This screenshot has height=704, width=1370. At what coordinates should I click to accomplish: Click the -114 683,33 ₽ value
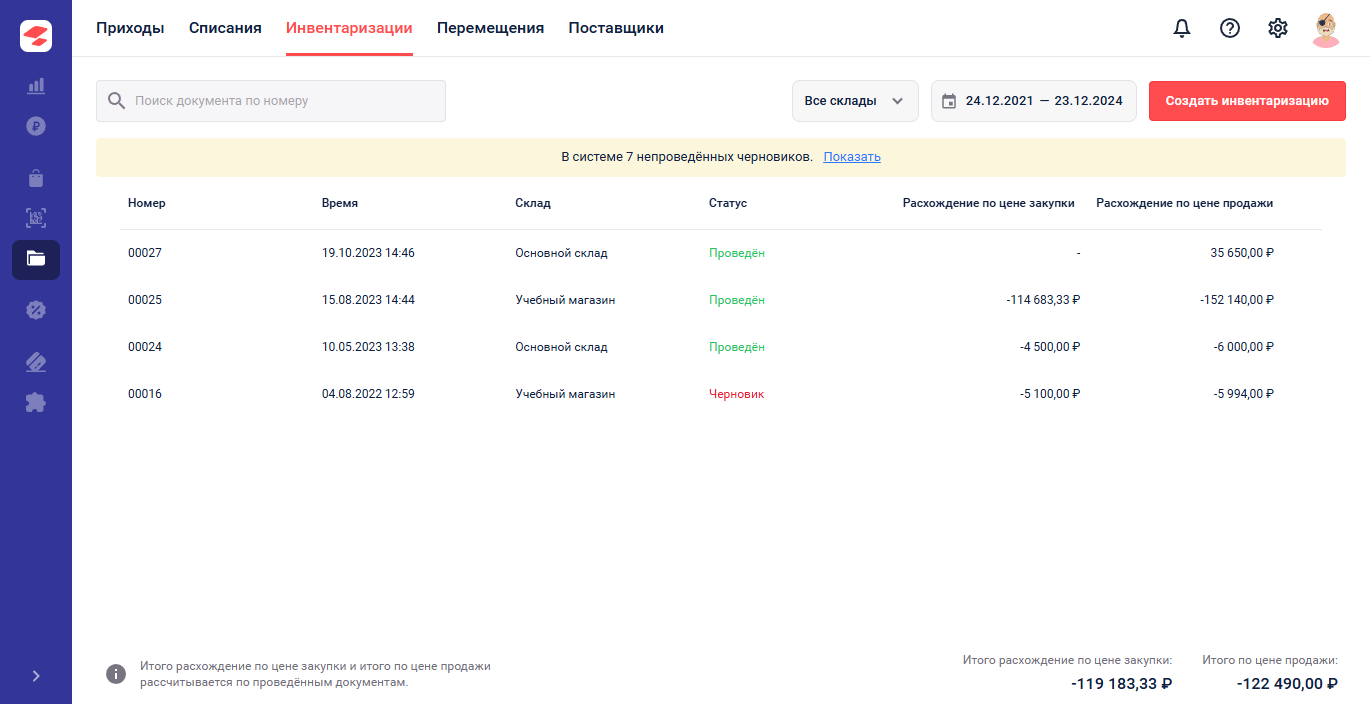tap(1044, 300)
